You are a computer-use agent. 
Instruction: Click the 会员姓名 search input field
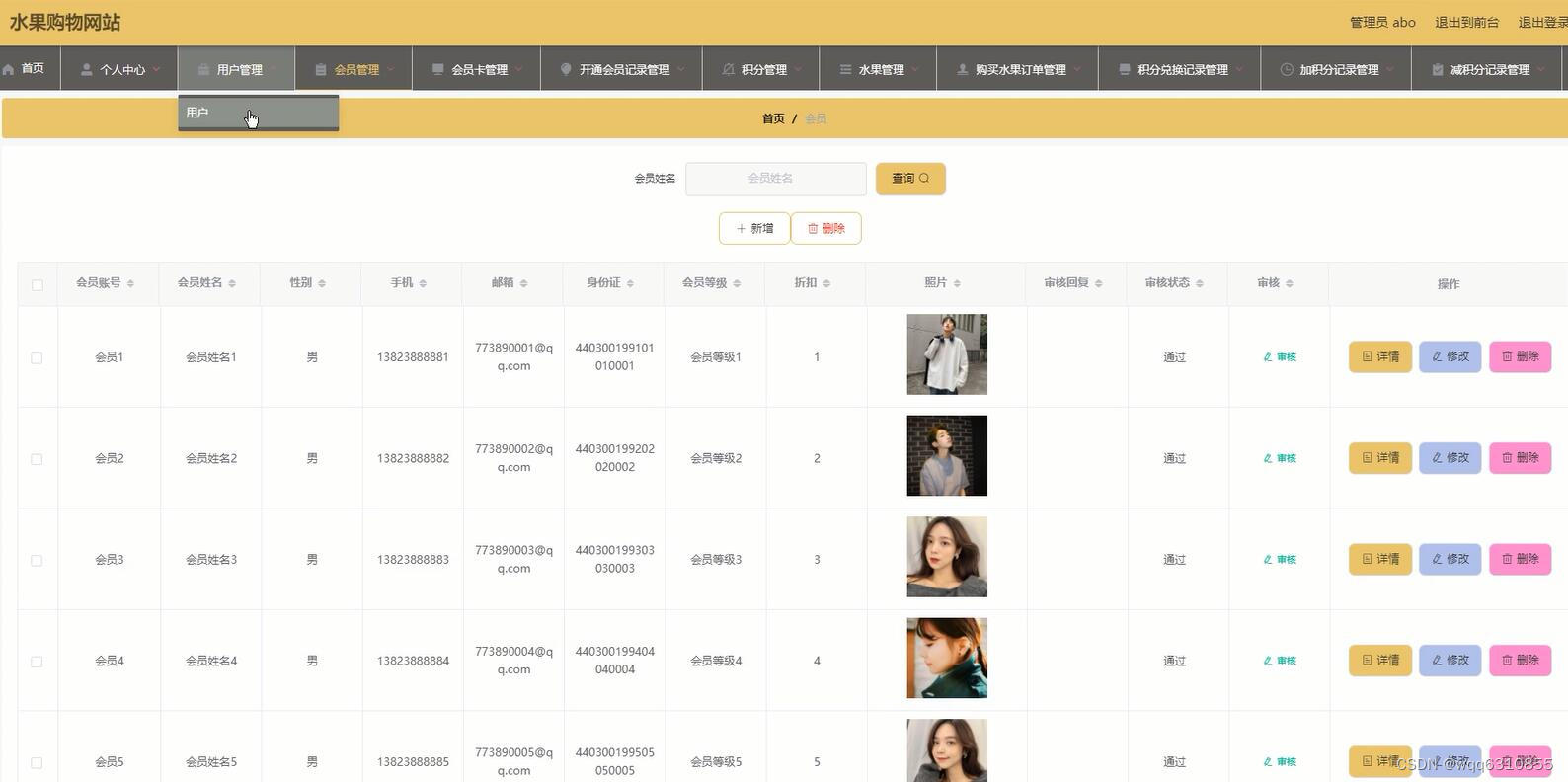776,179
